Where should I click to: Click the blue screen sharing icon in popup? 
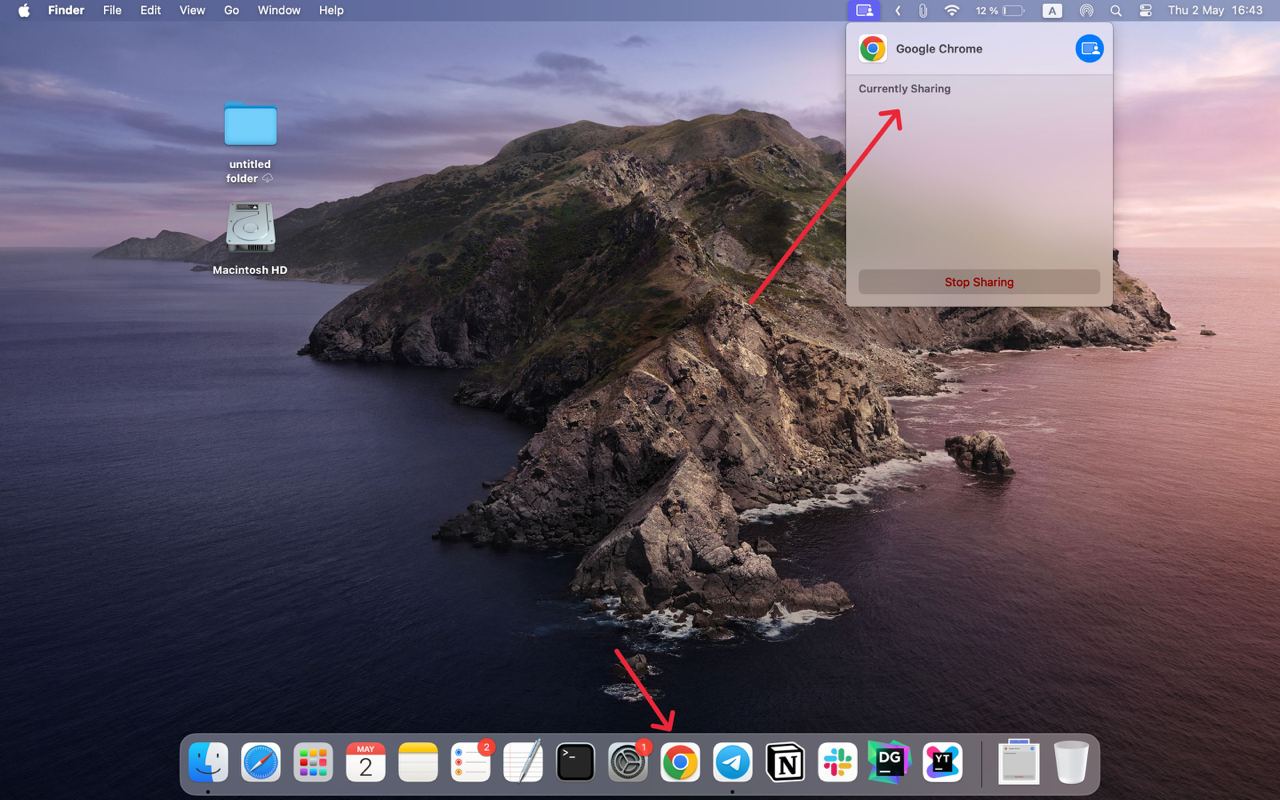[x=1089, y=48]
